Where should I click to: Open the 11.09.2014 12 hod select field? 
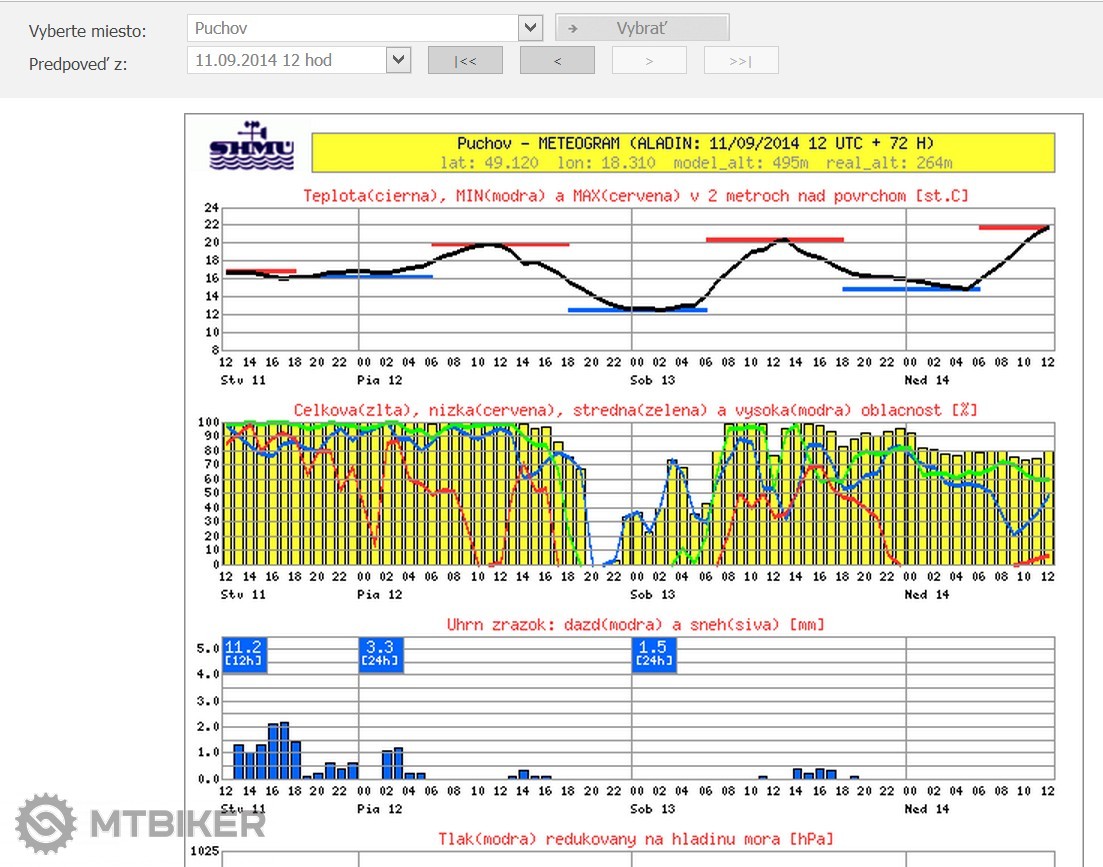pyautogui.click(x=286, y=60)
